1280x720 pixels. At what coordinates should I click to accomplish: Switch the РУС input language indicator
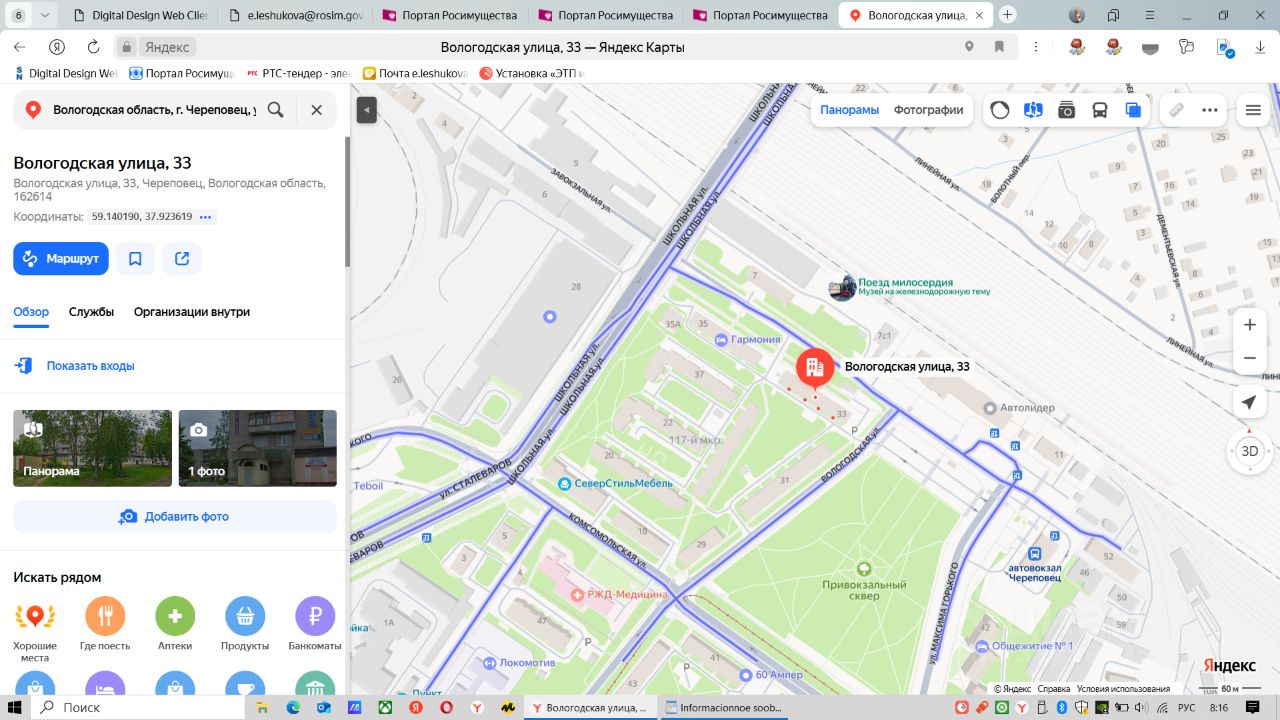(x=1187, y=708)
